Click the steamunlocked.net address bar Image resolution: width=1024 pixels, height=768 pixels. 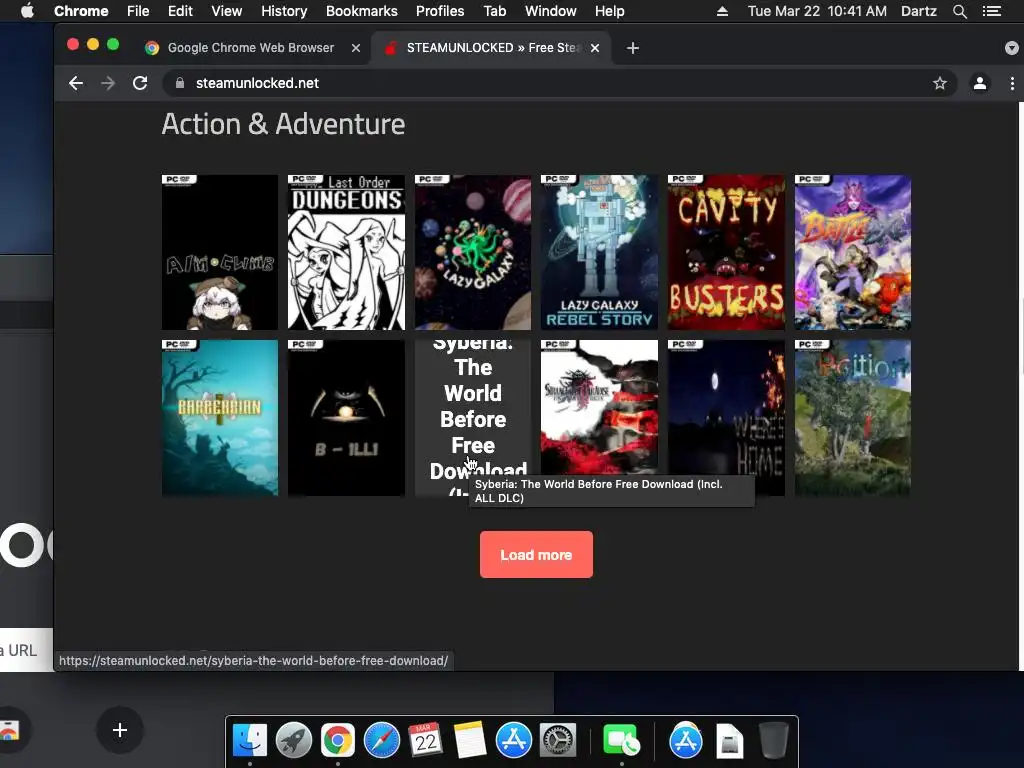[560, 83]
